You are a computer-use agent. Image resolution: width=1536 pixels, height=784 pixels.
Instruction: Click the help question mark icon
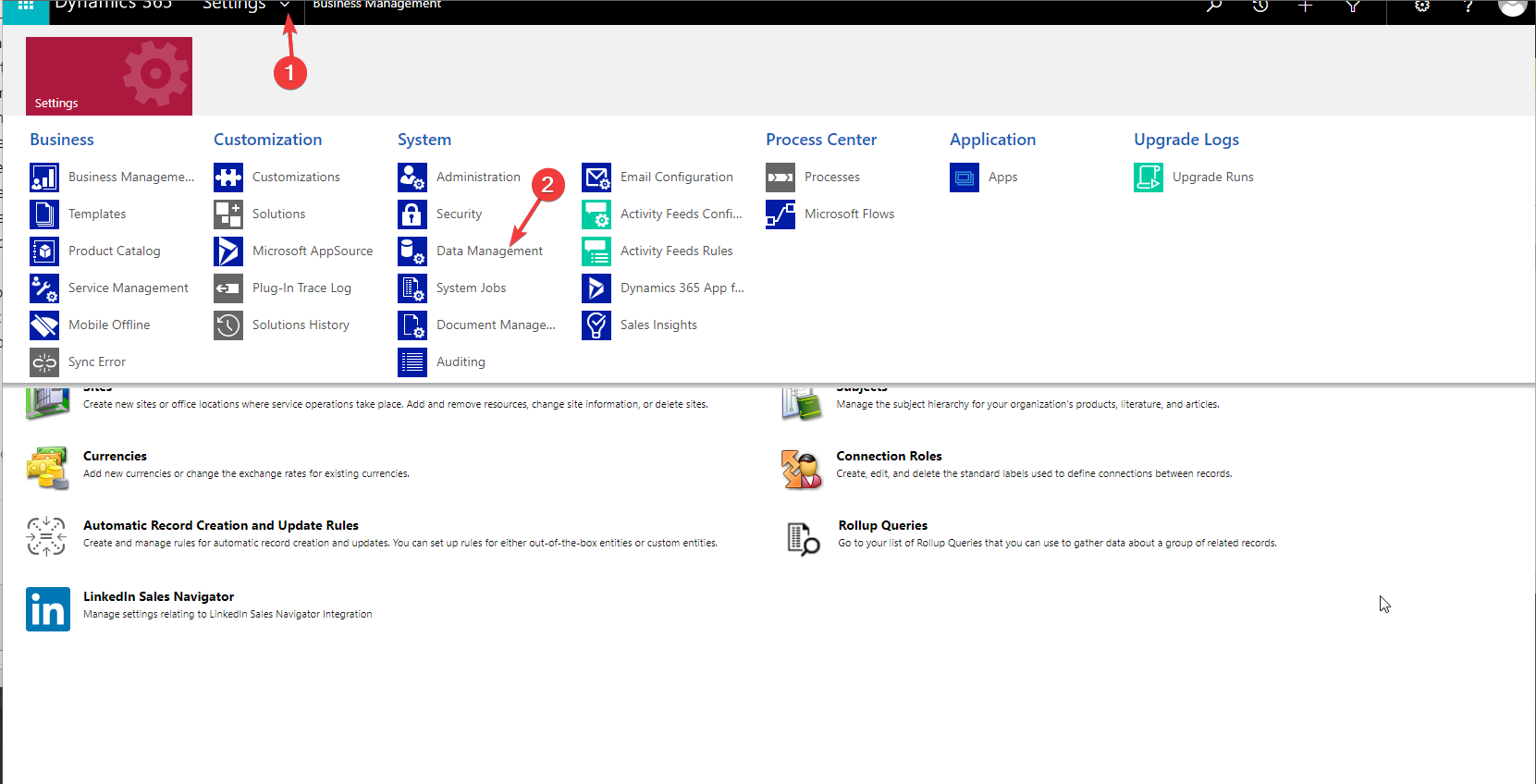pyautogui.click(x=1468, y=6)
